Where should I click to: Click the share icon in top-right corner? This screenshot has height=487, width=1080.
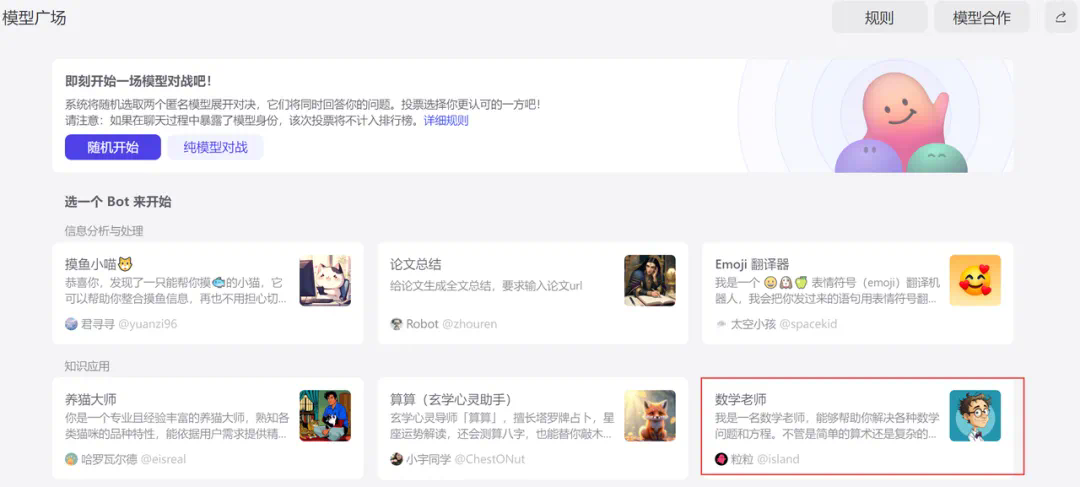point(1060,17)
